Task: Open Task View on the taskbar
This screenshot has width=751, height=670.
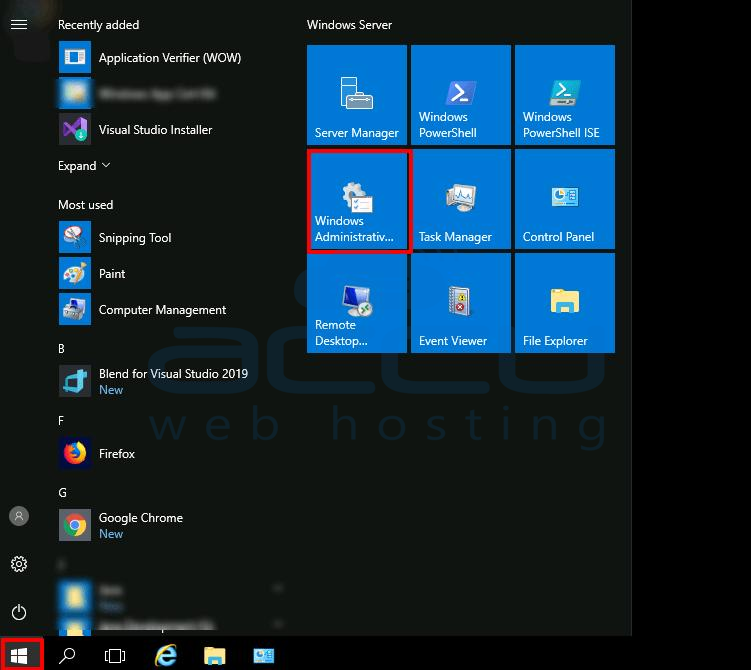Action: point(115,655)
